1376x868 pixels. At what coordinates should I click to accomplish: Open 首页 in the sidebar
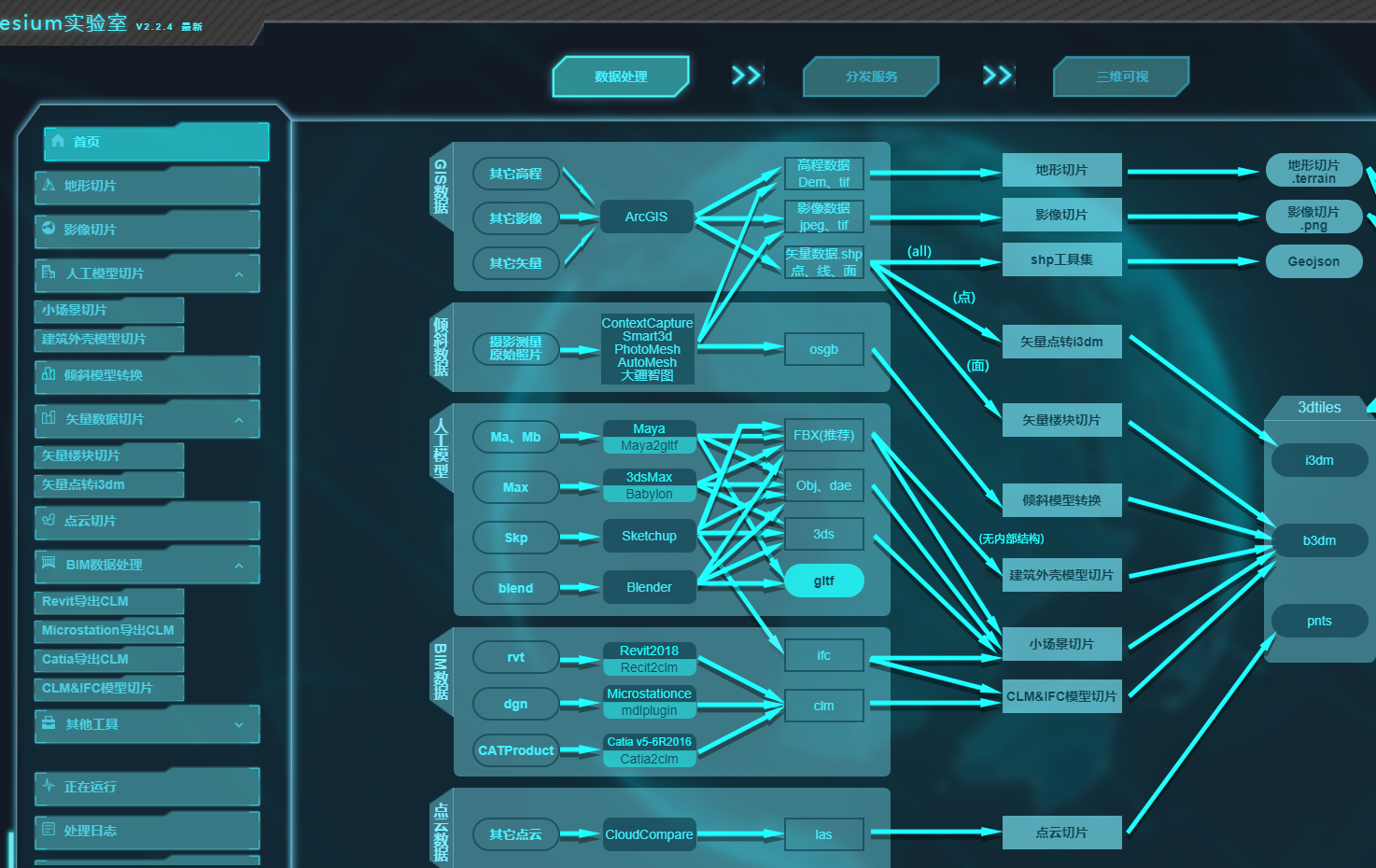point(156,142)
